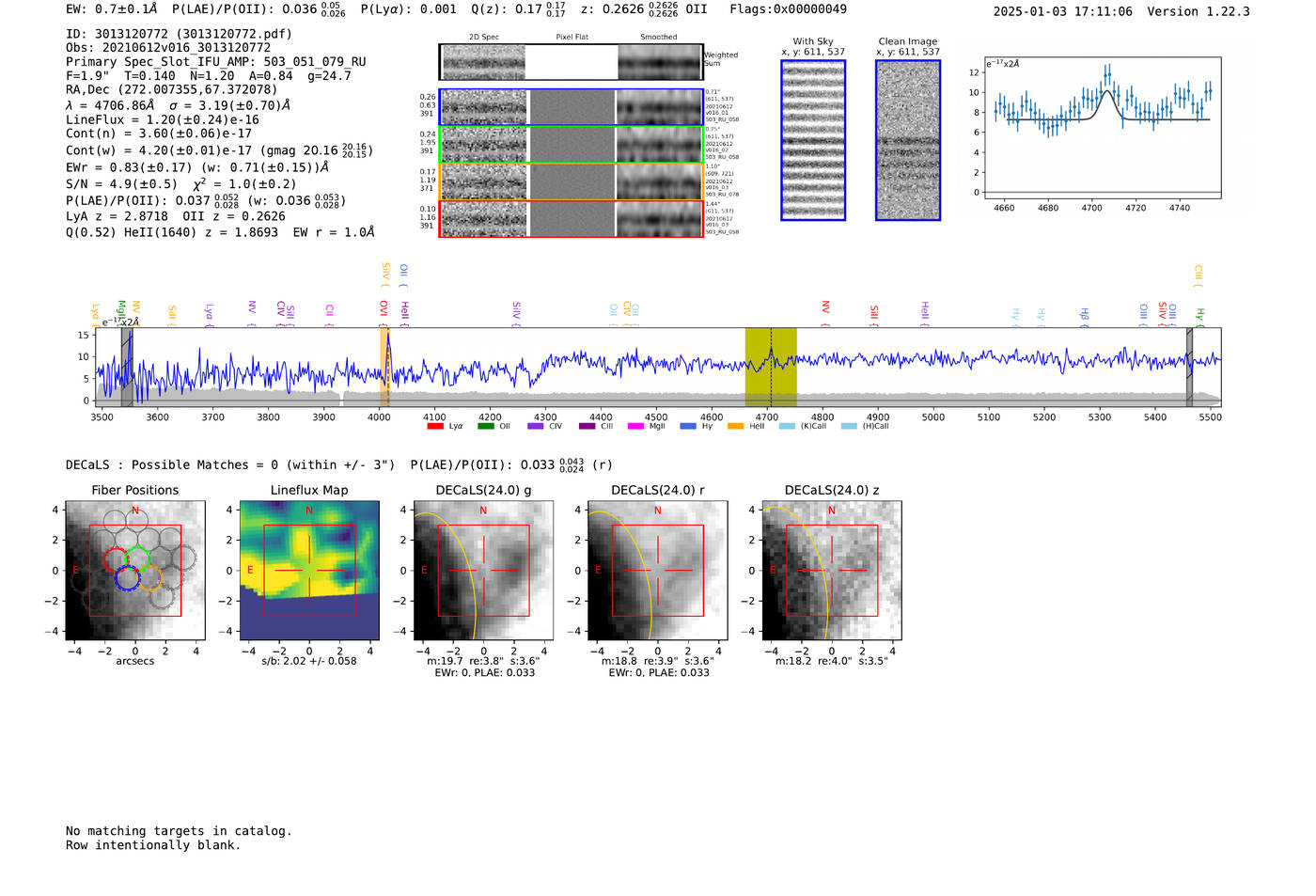The image size is (1316, 896).
Task: Open the DECaLS(24.0) r cutout
Action: point(658,571)
